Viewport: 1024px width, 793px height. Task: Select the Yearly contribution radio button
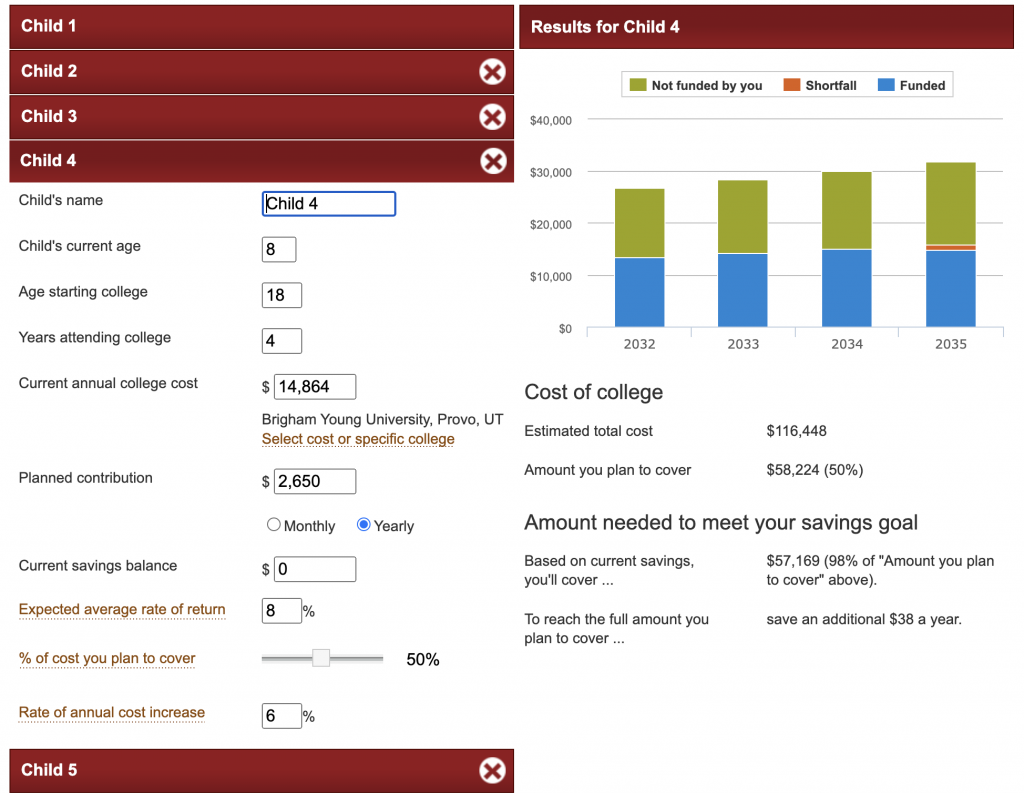click(364, 525)
